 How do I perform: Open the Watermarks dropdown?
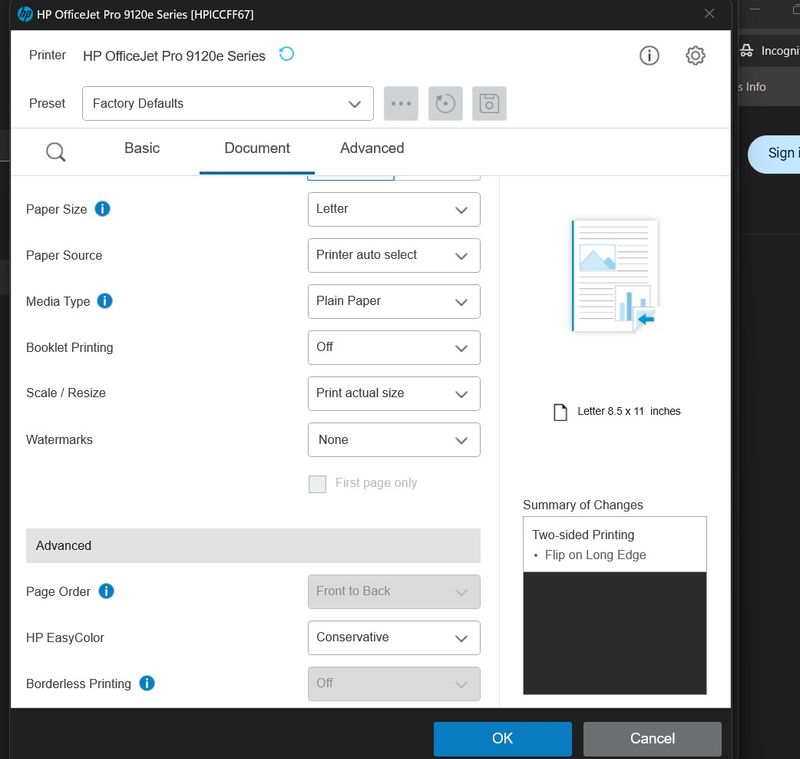[x=394, y=440]
